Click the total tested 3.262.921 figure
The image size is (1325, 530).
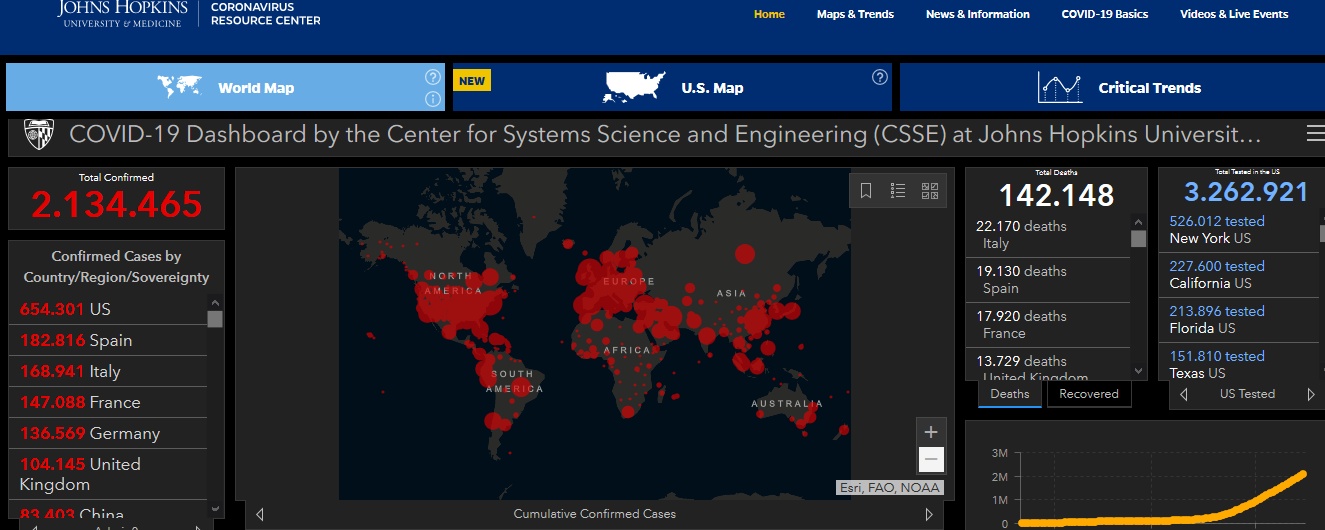tap(1246, 192)
